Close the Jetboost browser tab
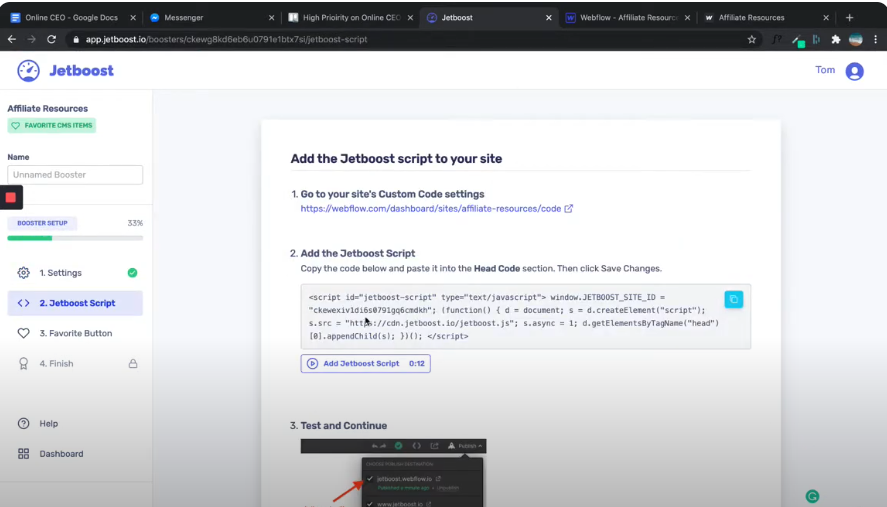 pyautogui.click(x=548, y=18)
